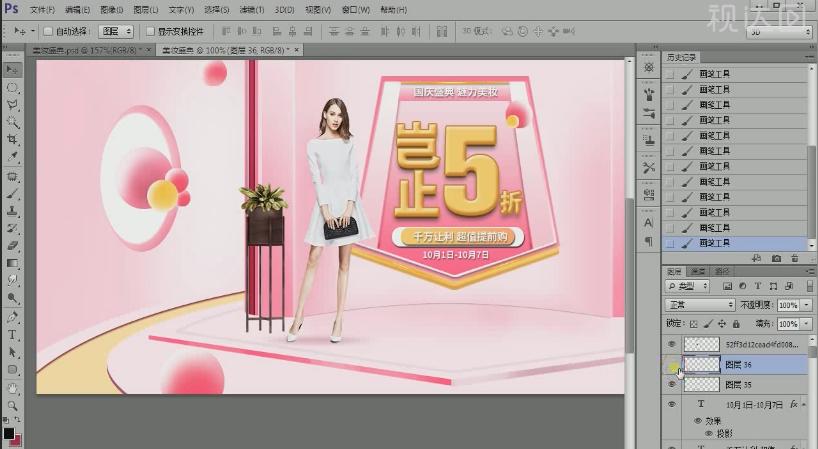
Task: Swap foreground and background colors
Action: click(18, 420)
